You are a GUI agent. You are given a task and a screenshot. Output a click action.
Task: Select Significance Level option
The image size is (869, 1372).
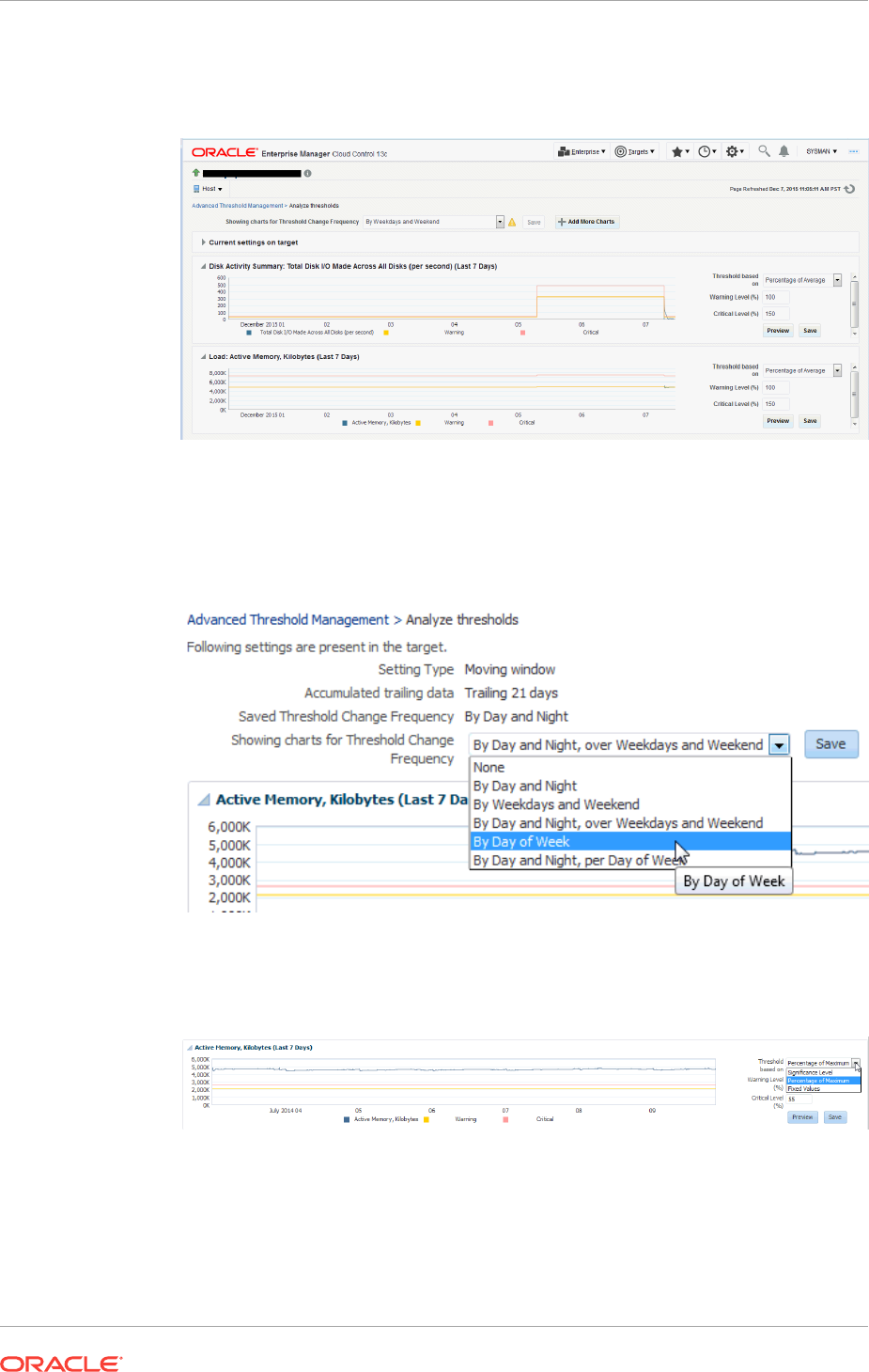(x=823, y=1072)
